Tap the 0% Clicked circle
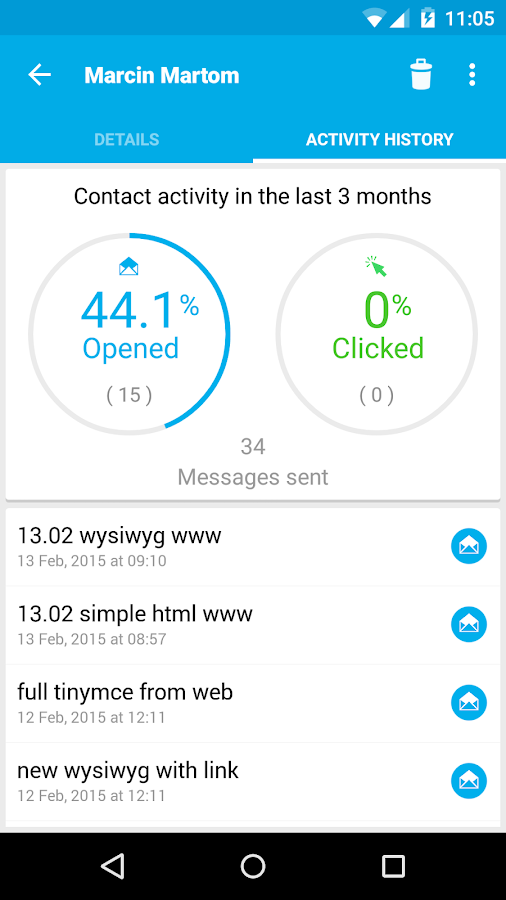 coord(376,333)
